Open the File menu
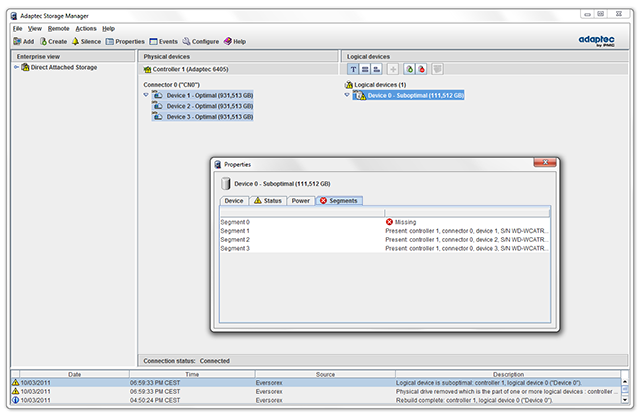 coord(18,29)
